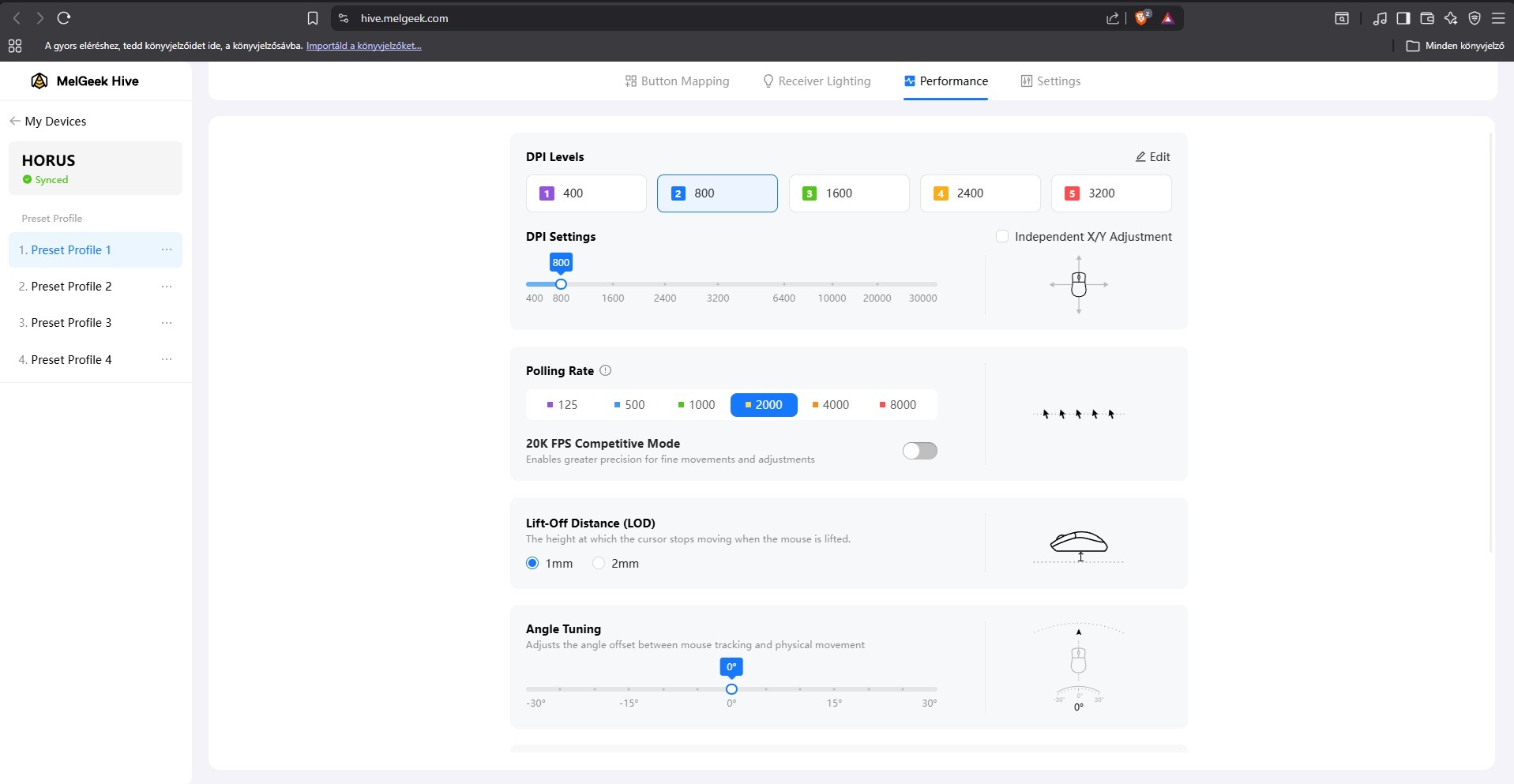The height and width of the screenshot is (784, 1514).
Task: Click the Polling Rate info icon
Action: (x=606, y=370)
